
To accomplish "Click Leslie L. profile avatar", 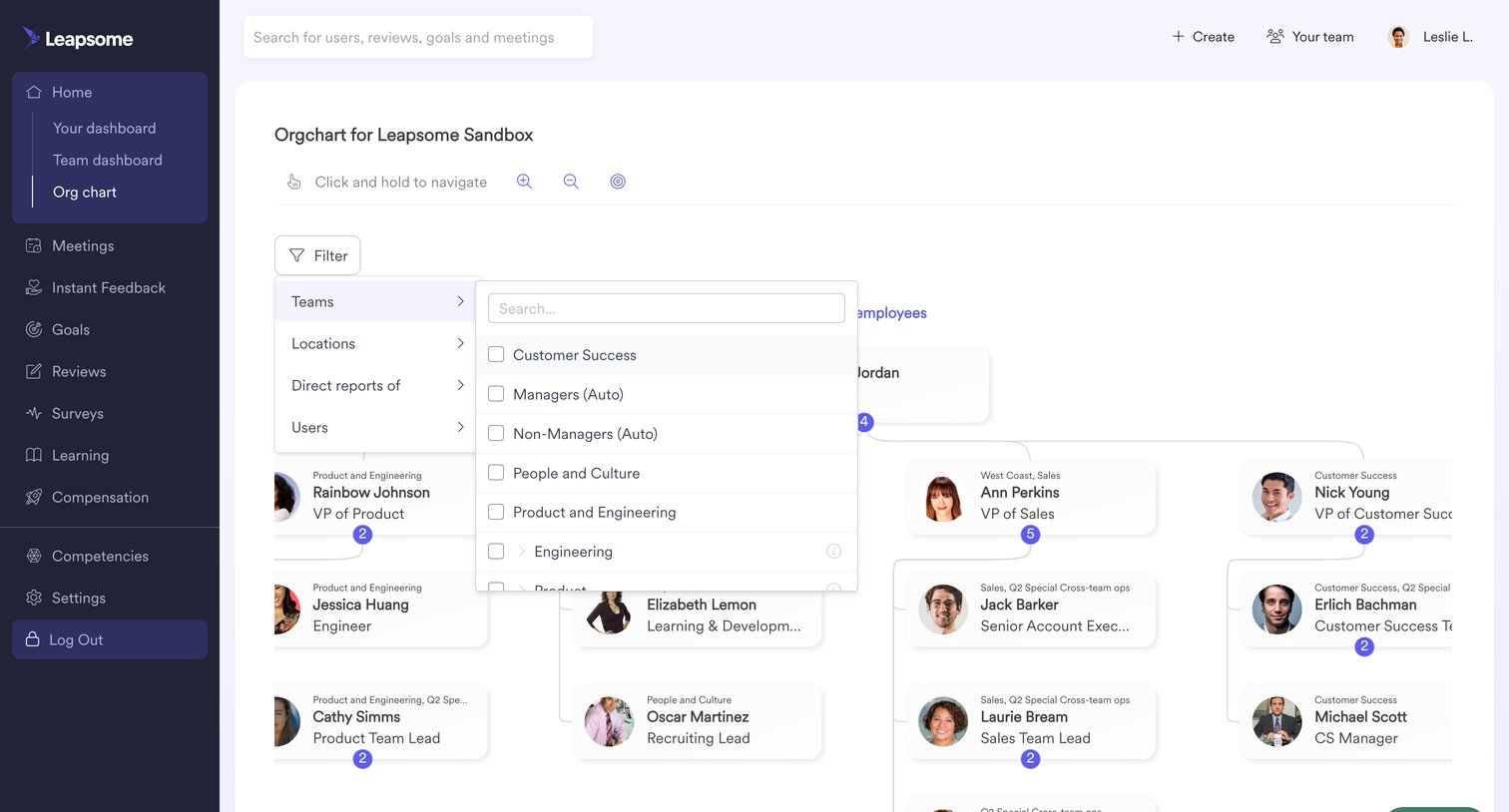I will (1399, 37).
